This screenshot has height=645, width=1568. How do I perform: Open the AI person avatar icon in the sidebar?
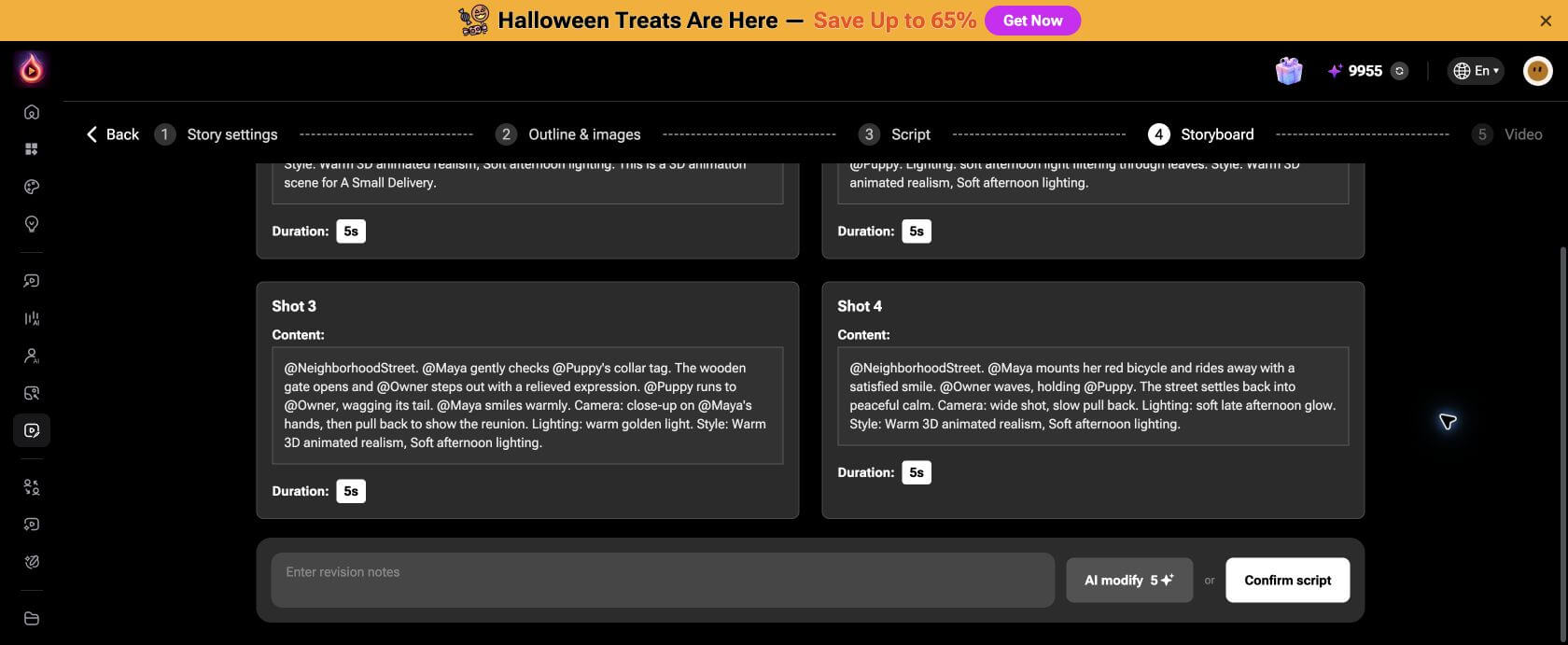(32, 356)
